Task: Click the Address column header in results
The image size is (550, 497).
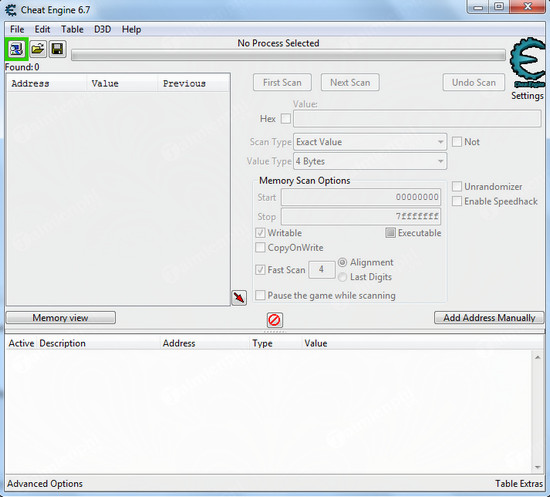Action: [47, 83]
